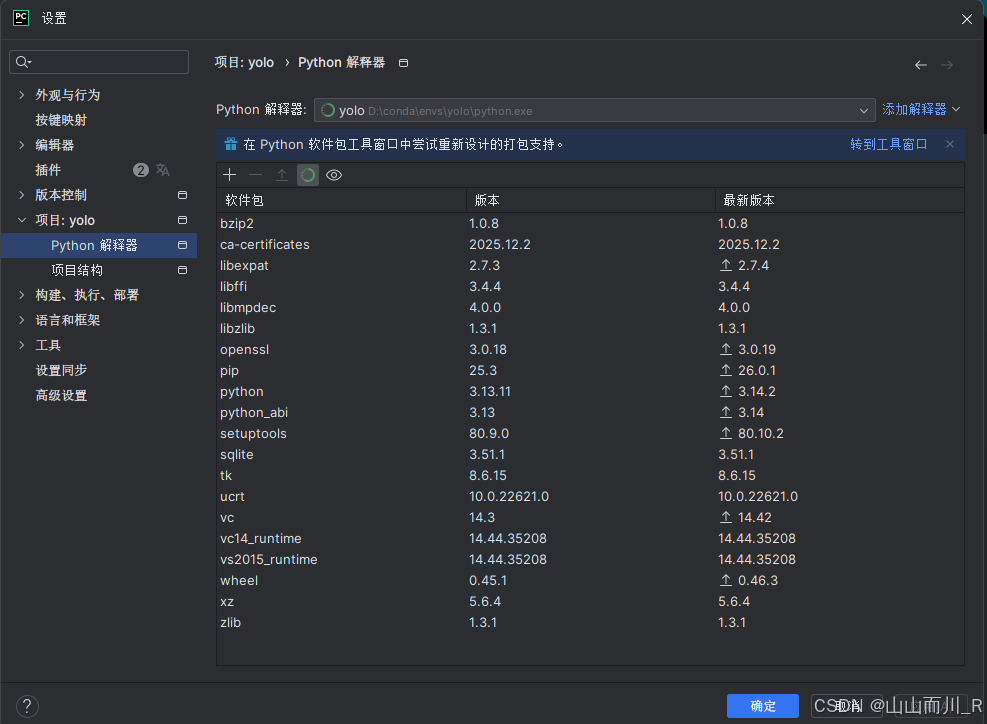This screenshot has width=987, height=724.
Task: Click the gift icon in the banner
Action: 231,144
